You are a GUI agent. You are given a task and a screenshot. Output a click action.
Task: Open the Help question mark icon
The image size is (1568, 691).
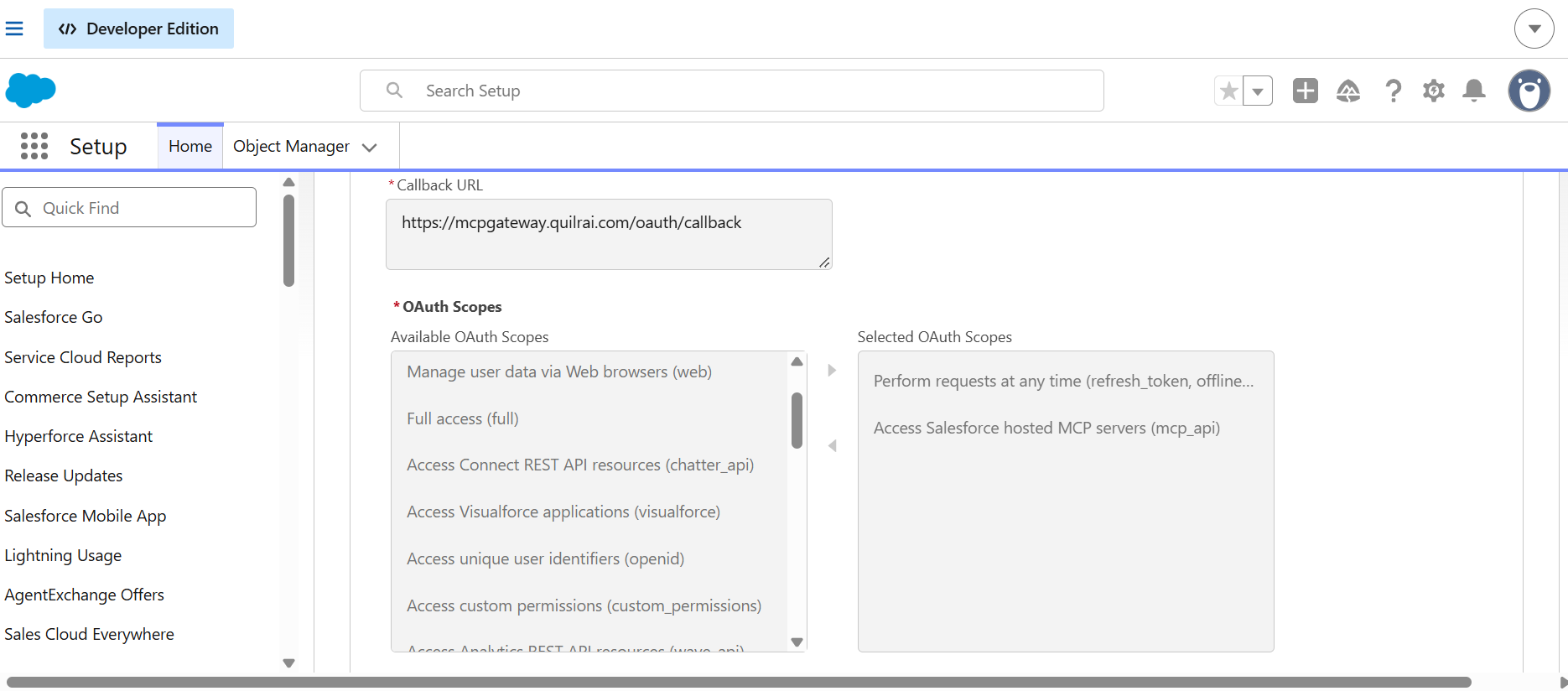coord(1393,91)
